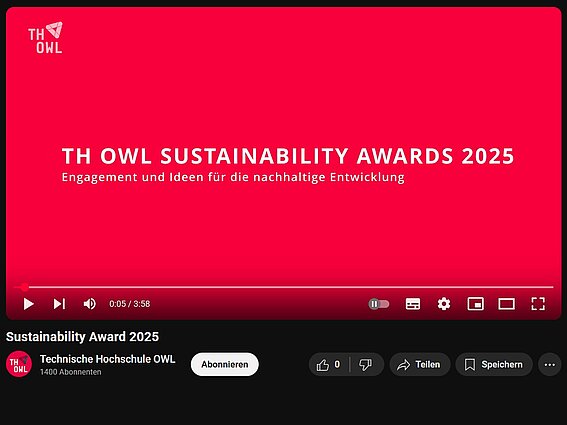Click the red playhead scrubber dot

pyautogui.click(x=24, y=287)
